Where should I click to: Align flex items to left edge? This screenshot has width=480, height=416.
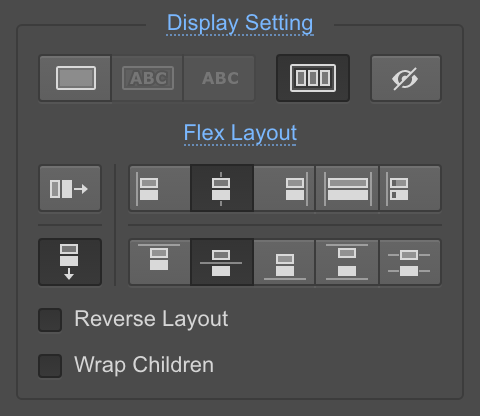point(160,188)
